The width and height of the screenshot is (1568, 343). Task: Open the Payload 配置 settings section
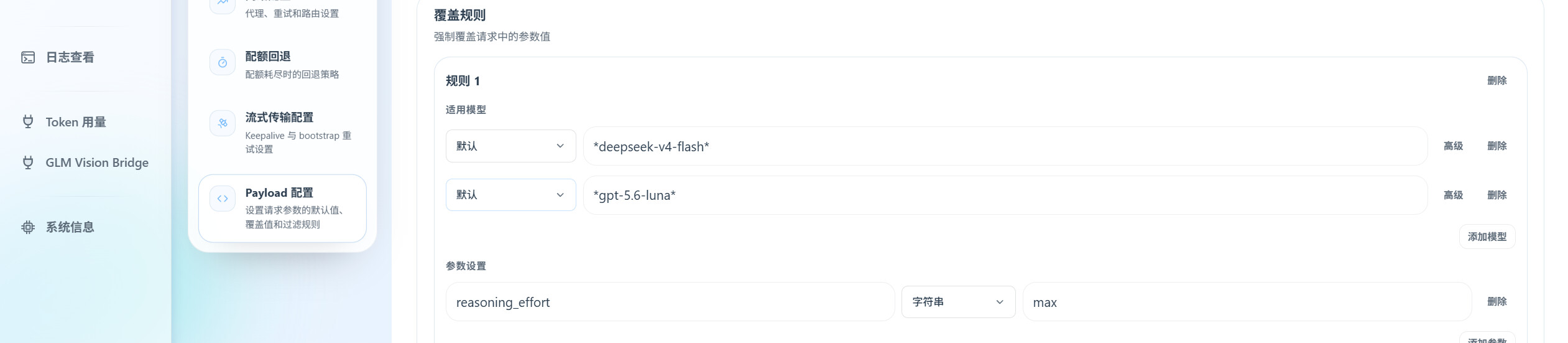point(282,208)
